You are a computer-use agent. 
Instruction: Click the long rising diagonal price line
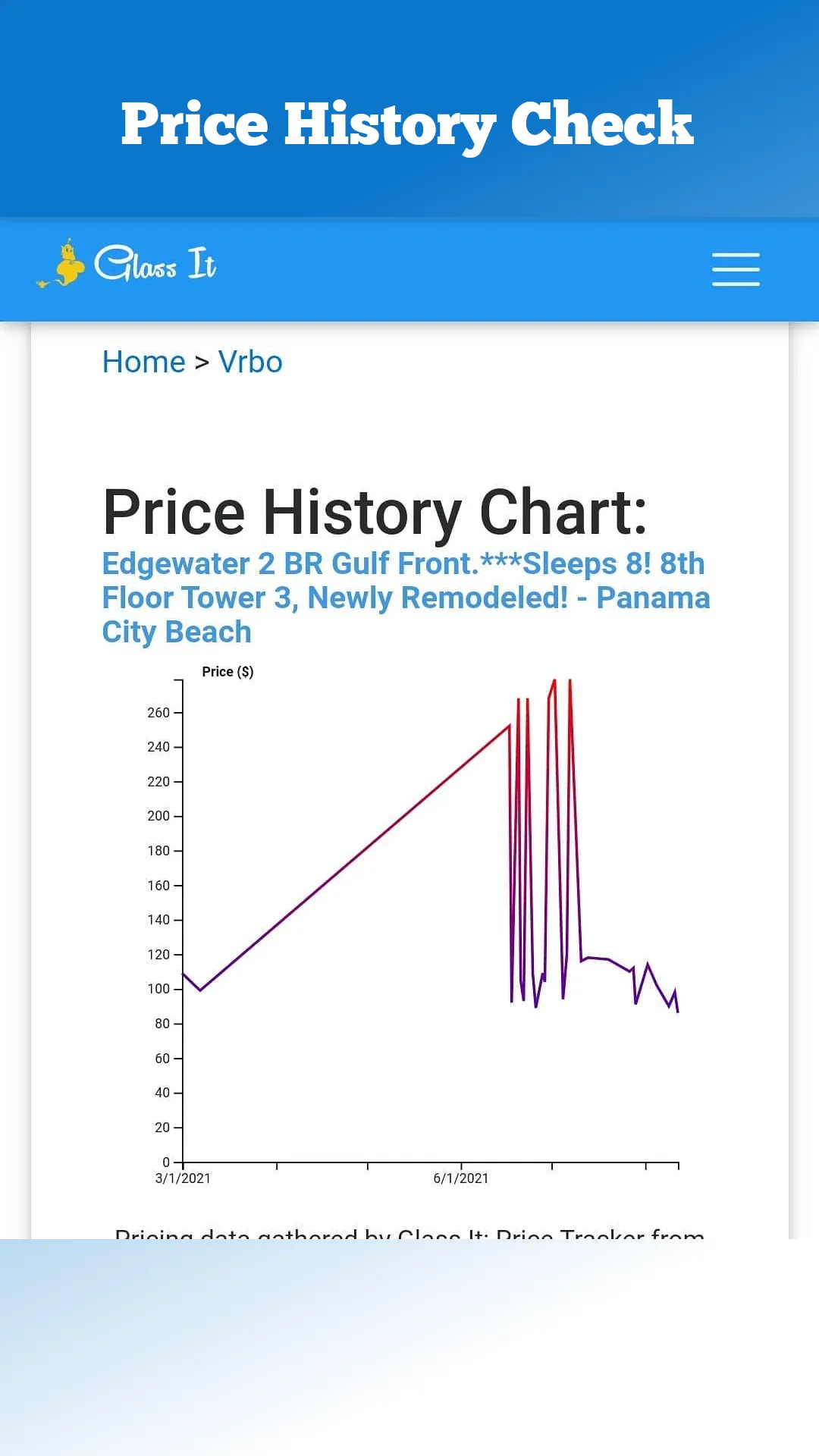coord(354,858)
